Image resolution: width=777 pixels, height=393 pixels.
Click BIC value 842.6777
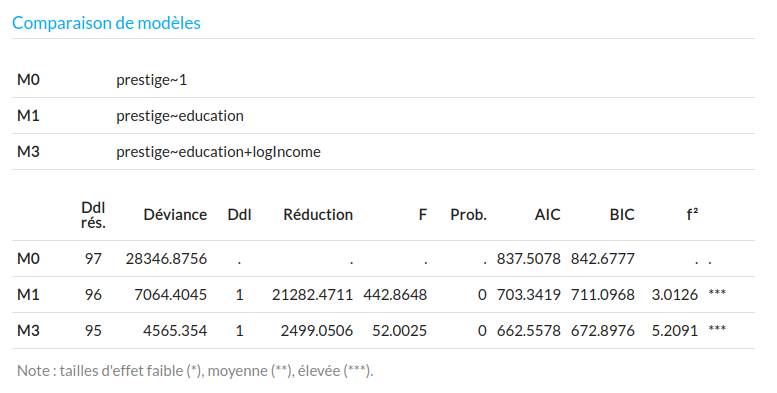pyautogui.click(x=603, y=259)
